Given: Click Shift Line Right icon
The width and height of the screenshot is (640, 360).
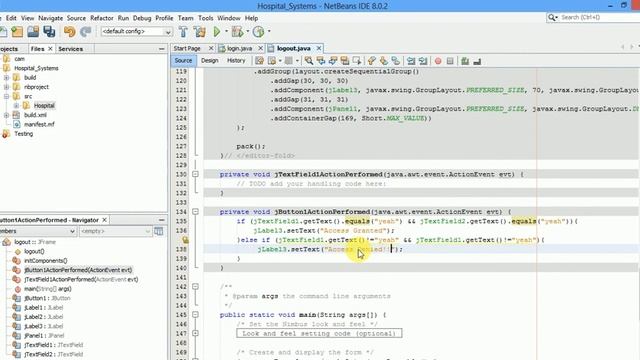Looking at the screenshot, I should click(x=423, y=61).
